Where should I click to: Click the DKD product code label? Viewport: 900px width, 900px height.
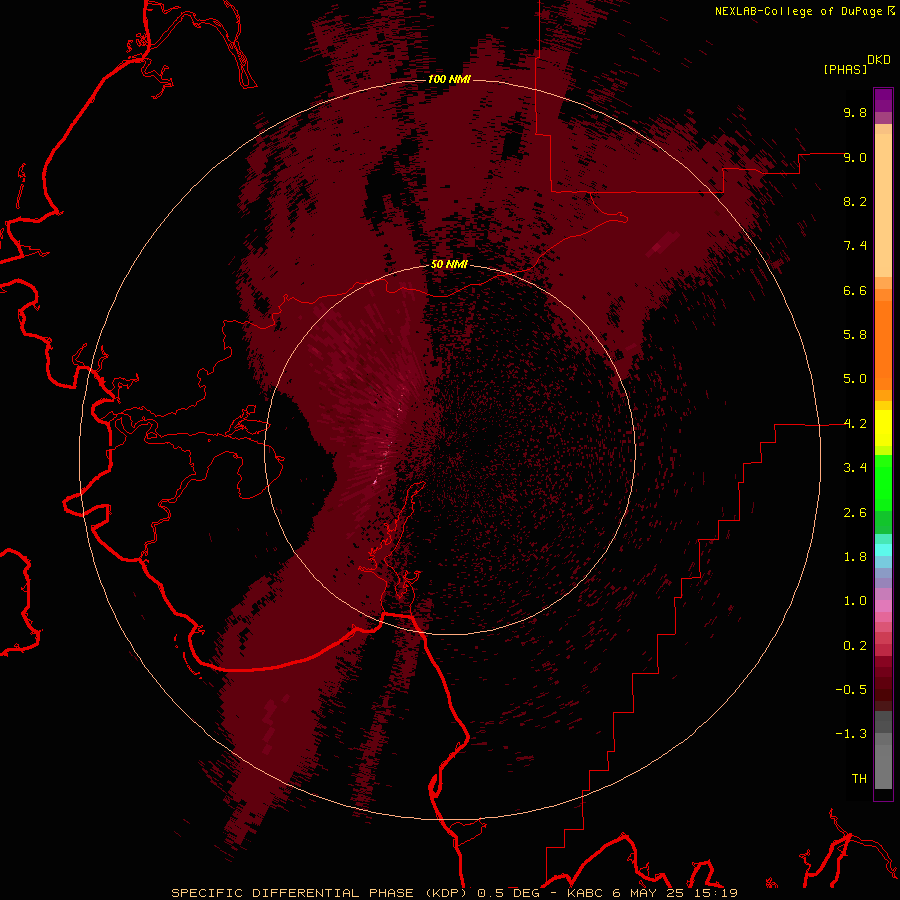click(879, 60)
